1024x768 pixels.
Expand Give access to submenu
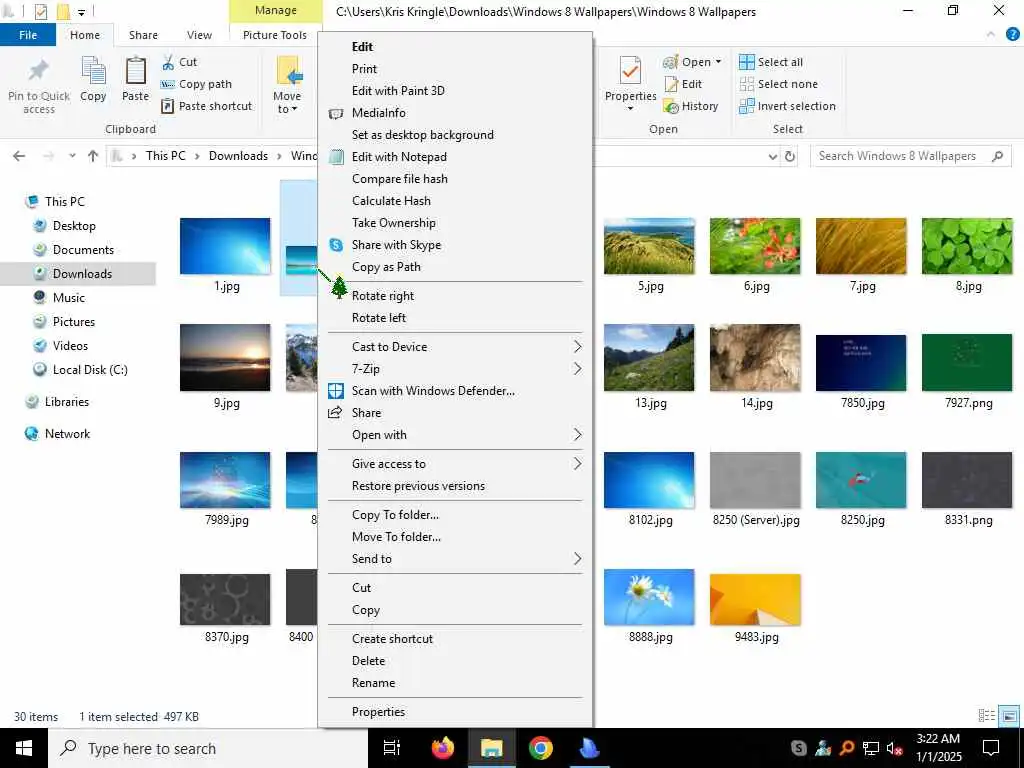455,464
